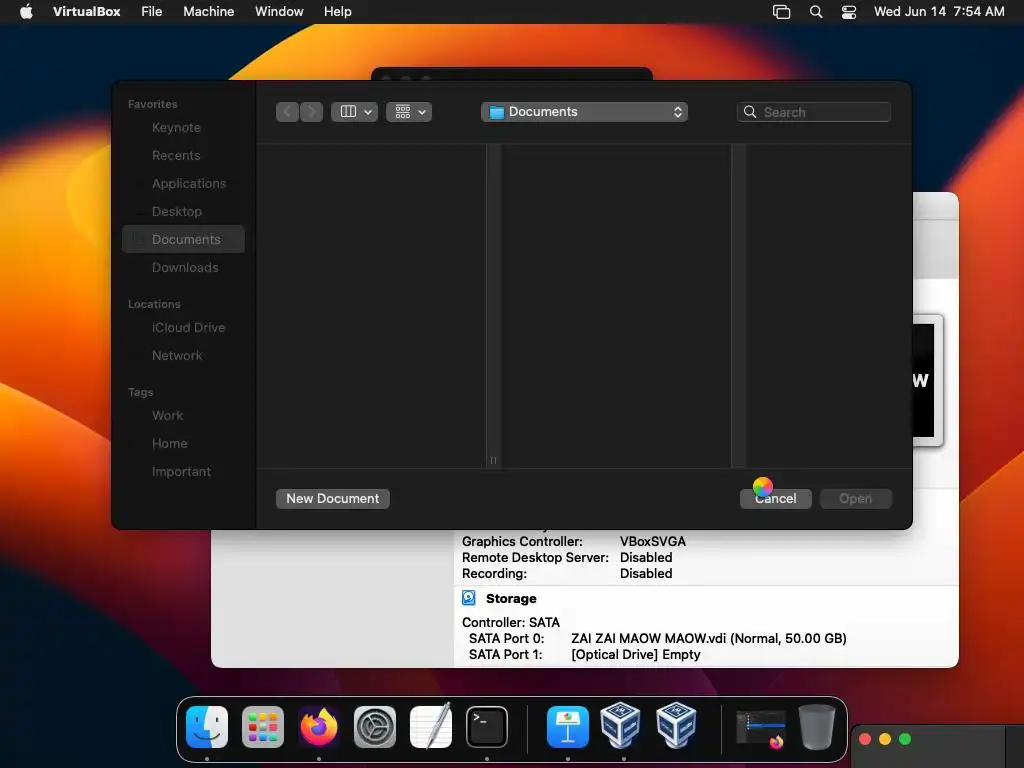The image size is (1024, 768).
Task: Click the Storage heading in VirtualBox details
Action: 511,598
